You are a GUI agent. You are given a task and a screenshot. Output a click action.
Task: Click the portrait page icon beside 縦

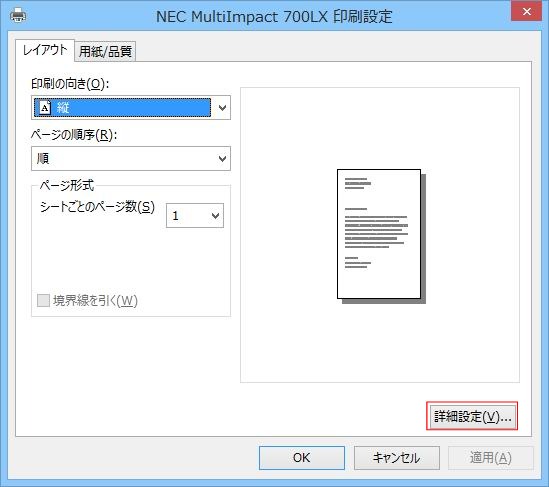tap(45, 107)
